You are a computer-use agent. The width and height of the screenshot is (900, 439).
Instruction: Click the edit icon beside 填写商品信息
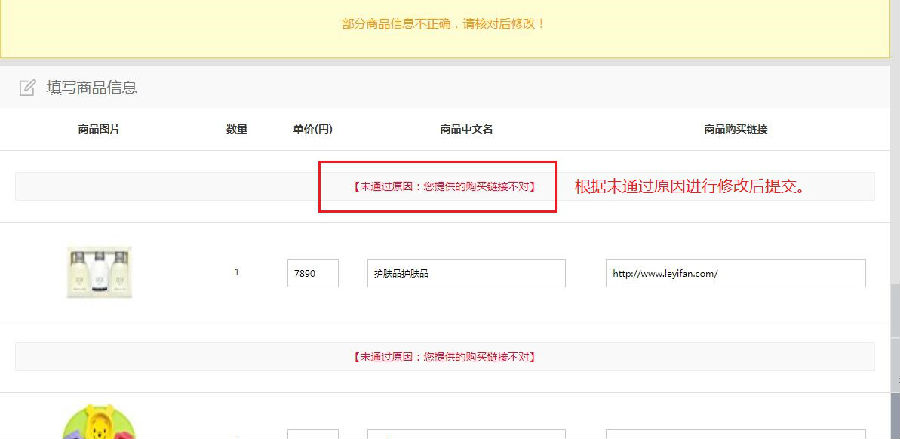tap(28, 88)
